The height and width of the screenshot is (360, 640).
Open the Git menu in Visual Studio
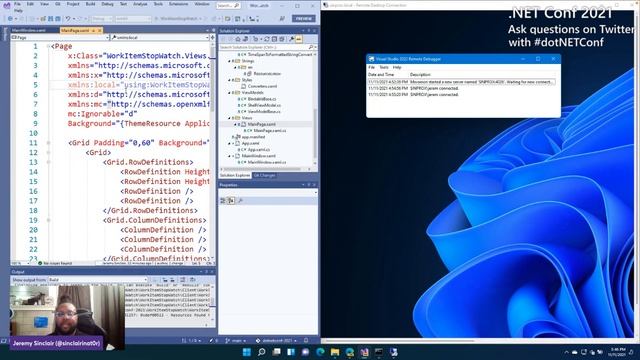[58, 4]
